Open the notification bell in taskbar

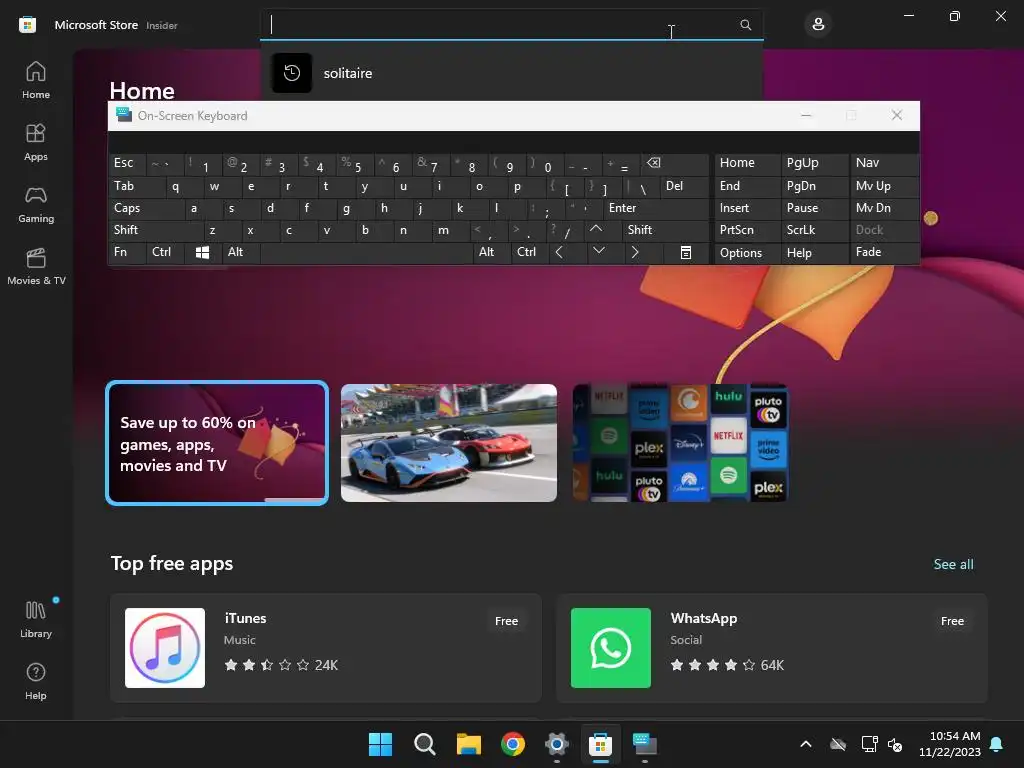[997, 744]
